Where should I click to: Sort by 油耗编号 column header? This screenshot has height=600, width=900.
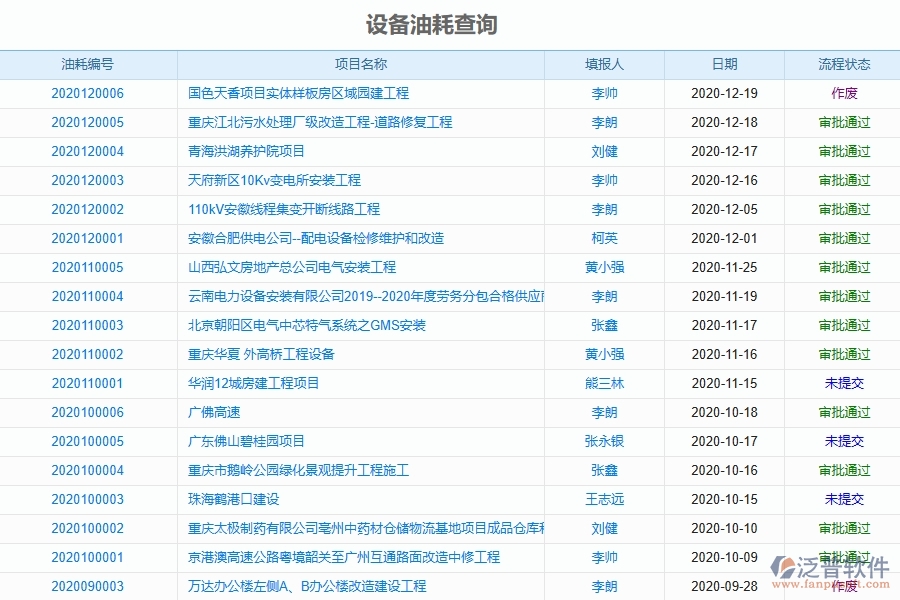[88, 63]
